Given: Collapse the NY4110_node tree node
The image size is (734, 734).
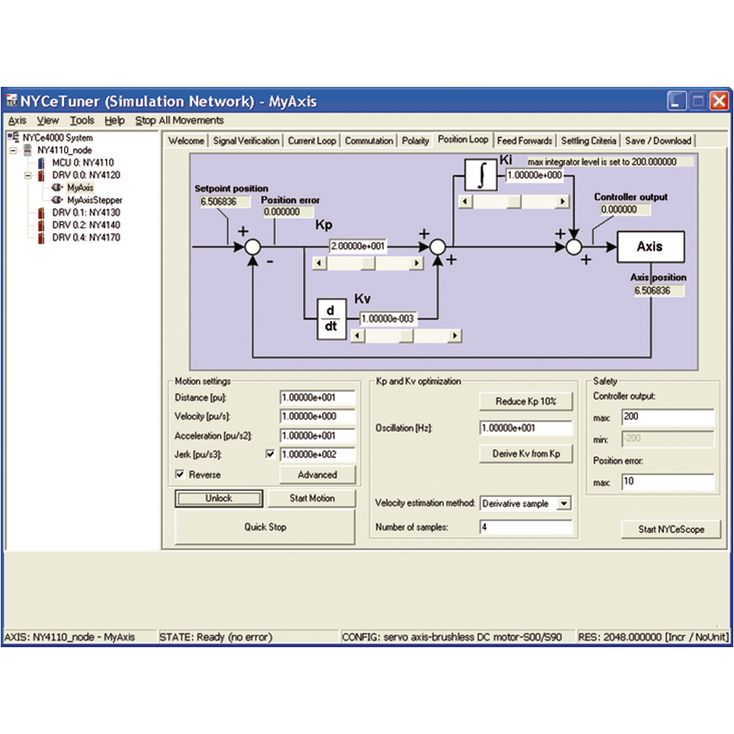Looking at the screenshot, I should tap(14, 150).
